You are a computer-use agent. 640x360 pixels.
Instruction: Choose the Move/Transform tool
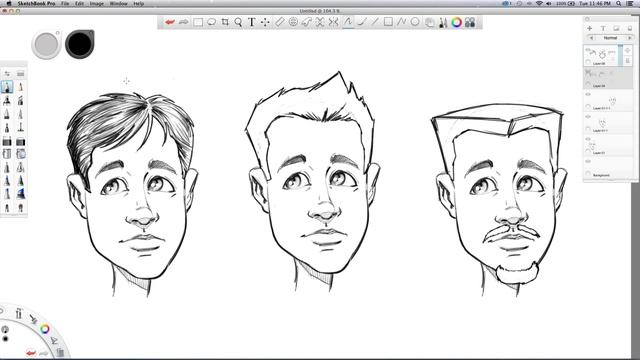tap(265, 22)
